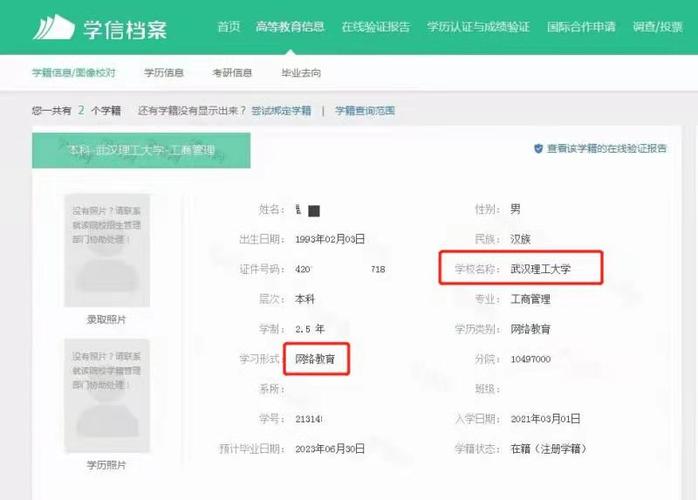698x500 pixels.
Task: Click the 层次 value 本科
Action: pos(305,299)
